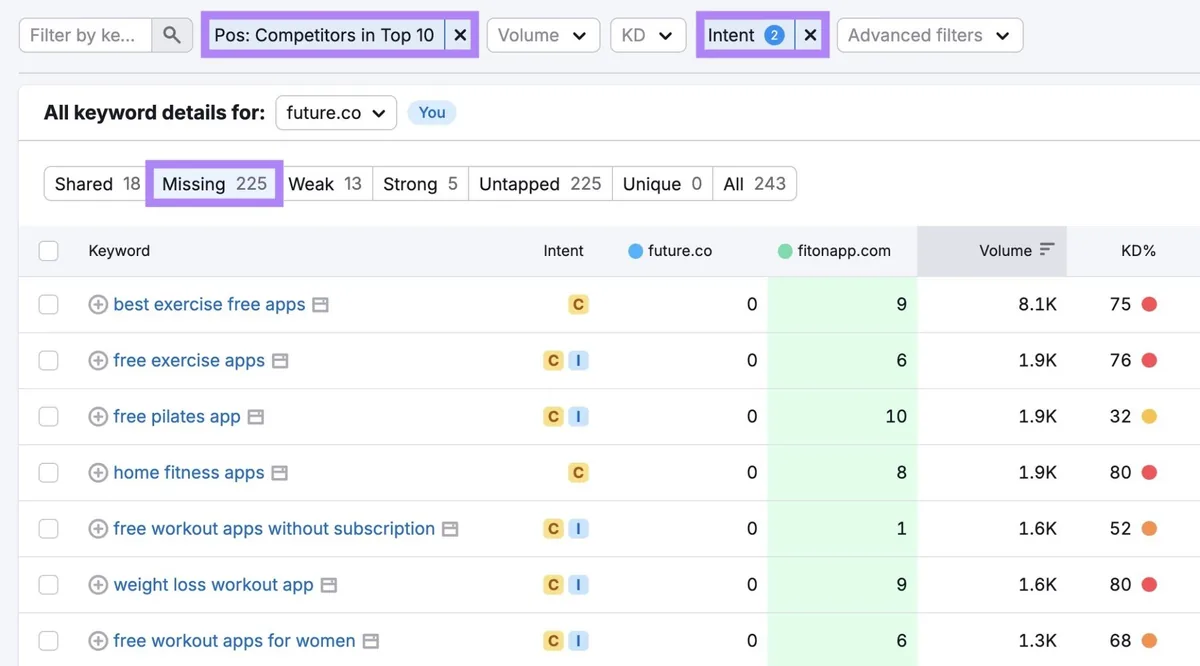Add 'best exercise free apps' via plus icon
The width and height of the screenshot is (1200, 666).
[98, 305]
